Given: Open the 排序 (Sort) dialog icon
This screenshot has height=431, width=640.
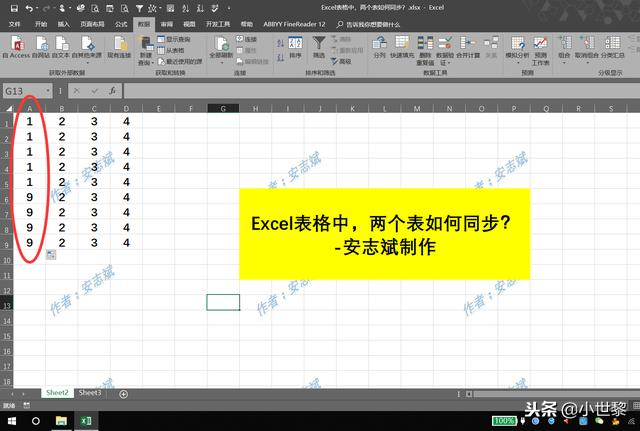Looking at the screenshot, I should point(295,47).
